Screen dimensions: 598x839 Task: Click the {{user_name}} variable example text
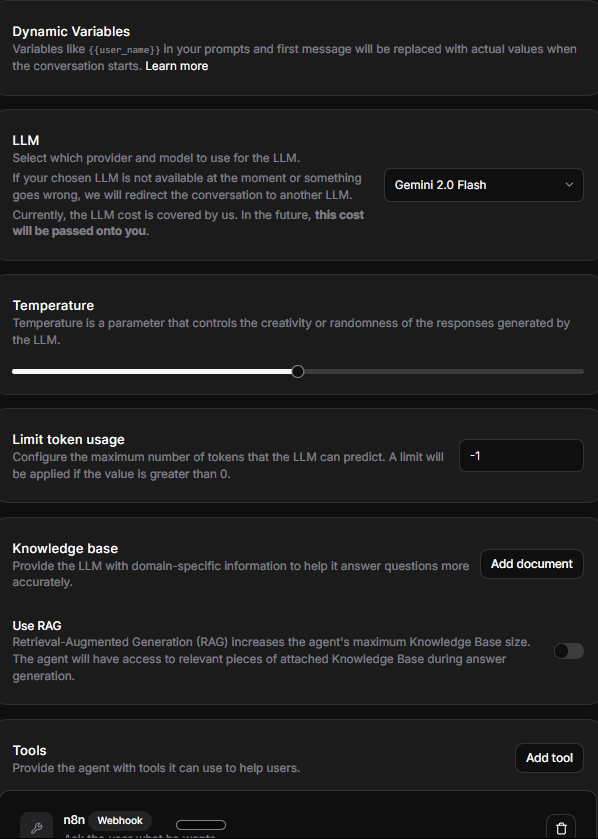click(x=124, y=50)
